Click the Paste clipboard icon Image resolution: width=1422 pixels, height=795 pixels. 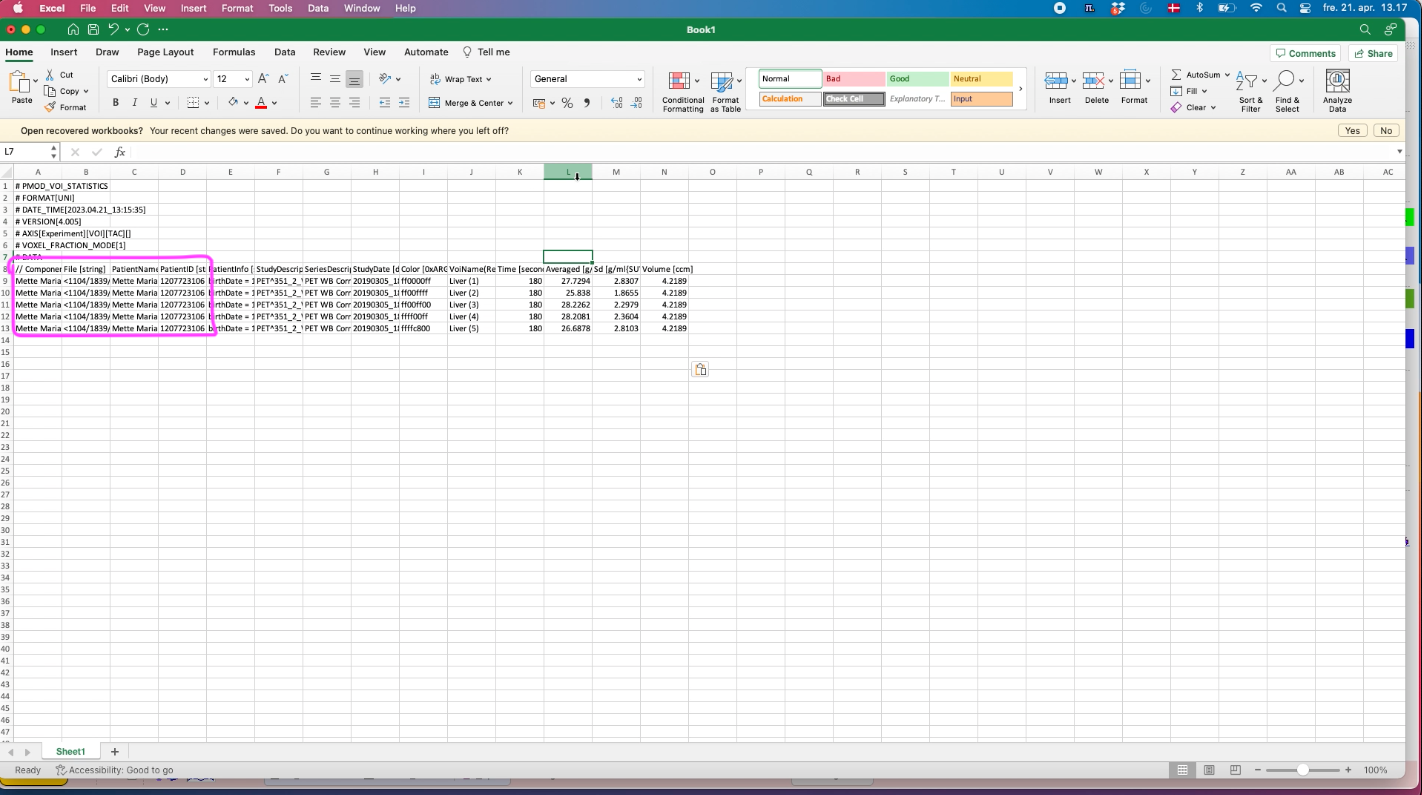click(20, 82)
